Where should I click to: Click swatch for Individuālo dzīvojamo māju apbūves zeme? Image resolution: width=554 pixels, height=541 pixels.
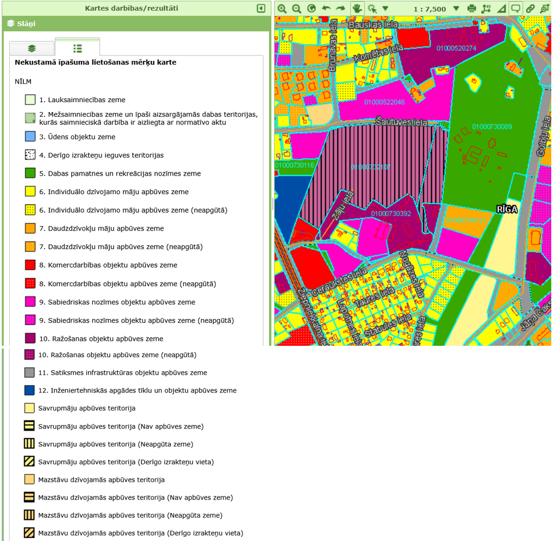pyautogui.click(x=30, y=192)
